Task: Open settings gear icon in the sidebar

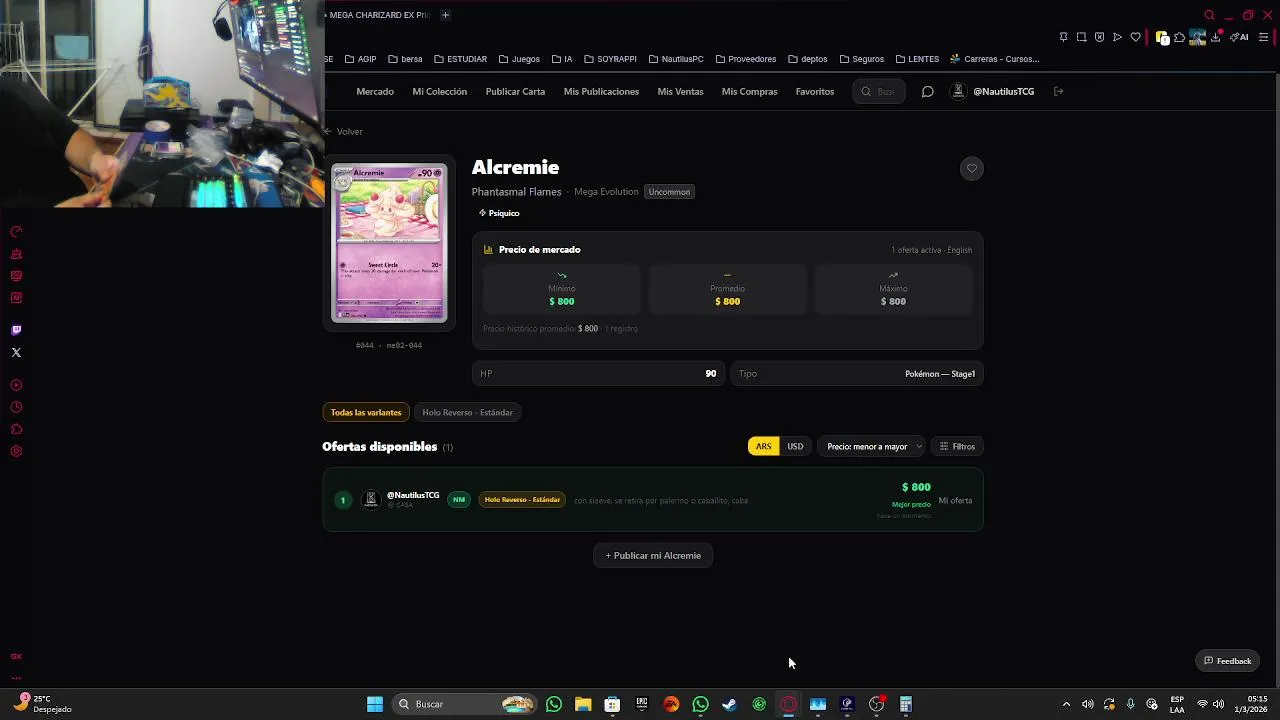Action: 16,451
